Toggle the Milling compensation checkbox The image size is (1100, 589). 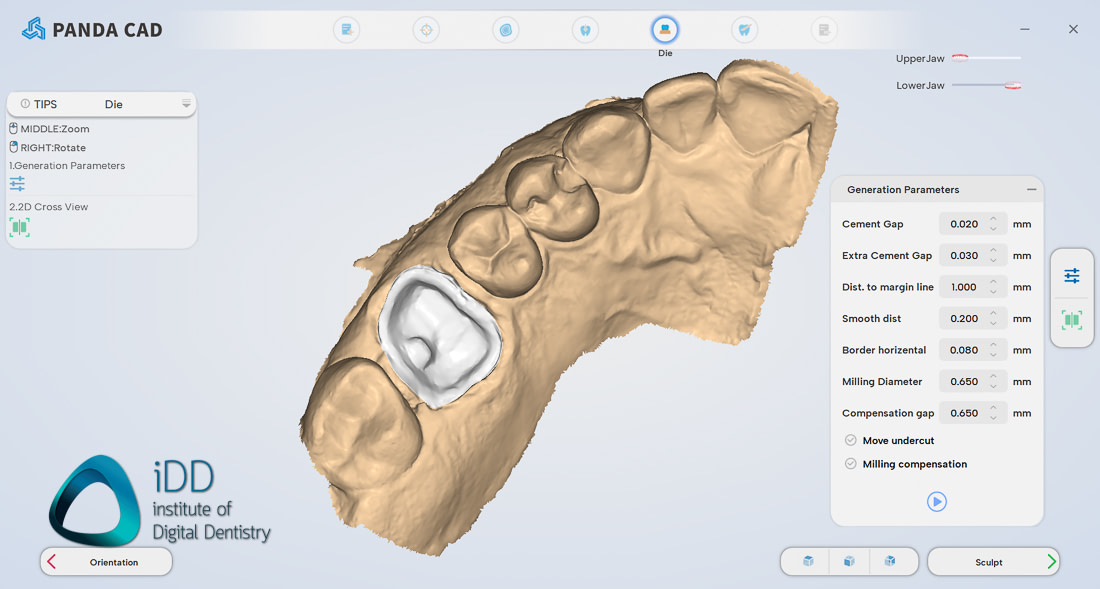[851, 464]
